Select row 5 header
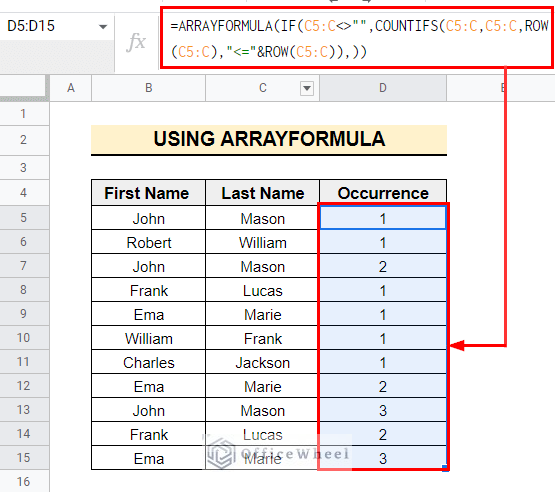The height and width of the screenshot is (492, 555). pos(23,217)
